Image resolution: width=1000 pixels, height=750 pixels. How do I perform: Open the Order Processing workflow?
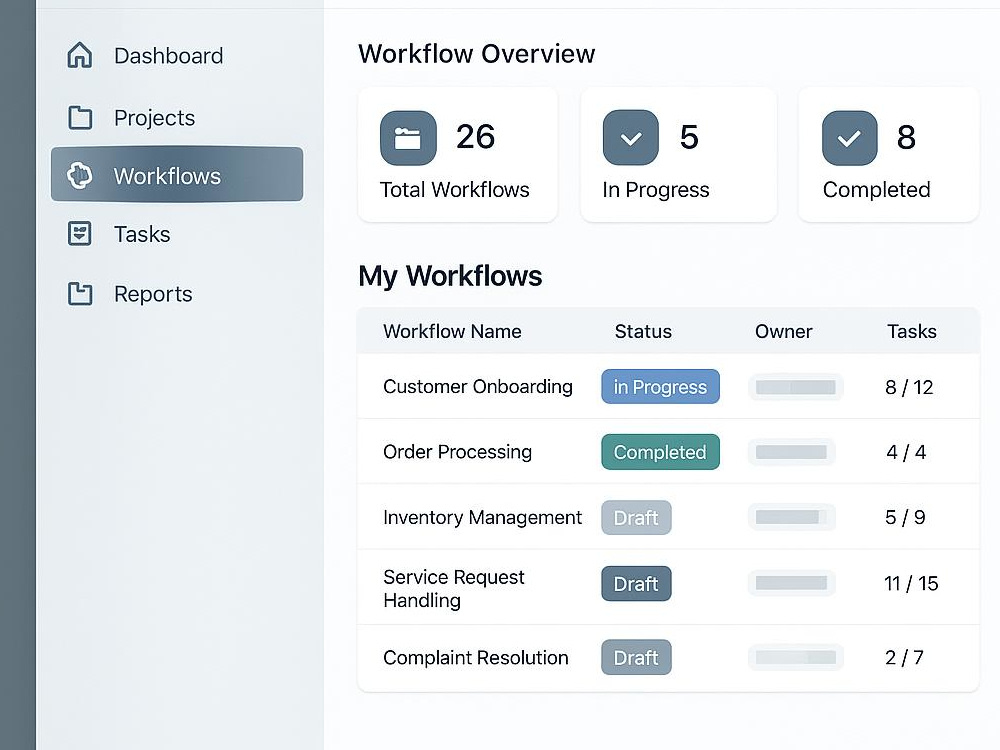tap(457, 452)
